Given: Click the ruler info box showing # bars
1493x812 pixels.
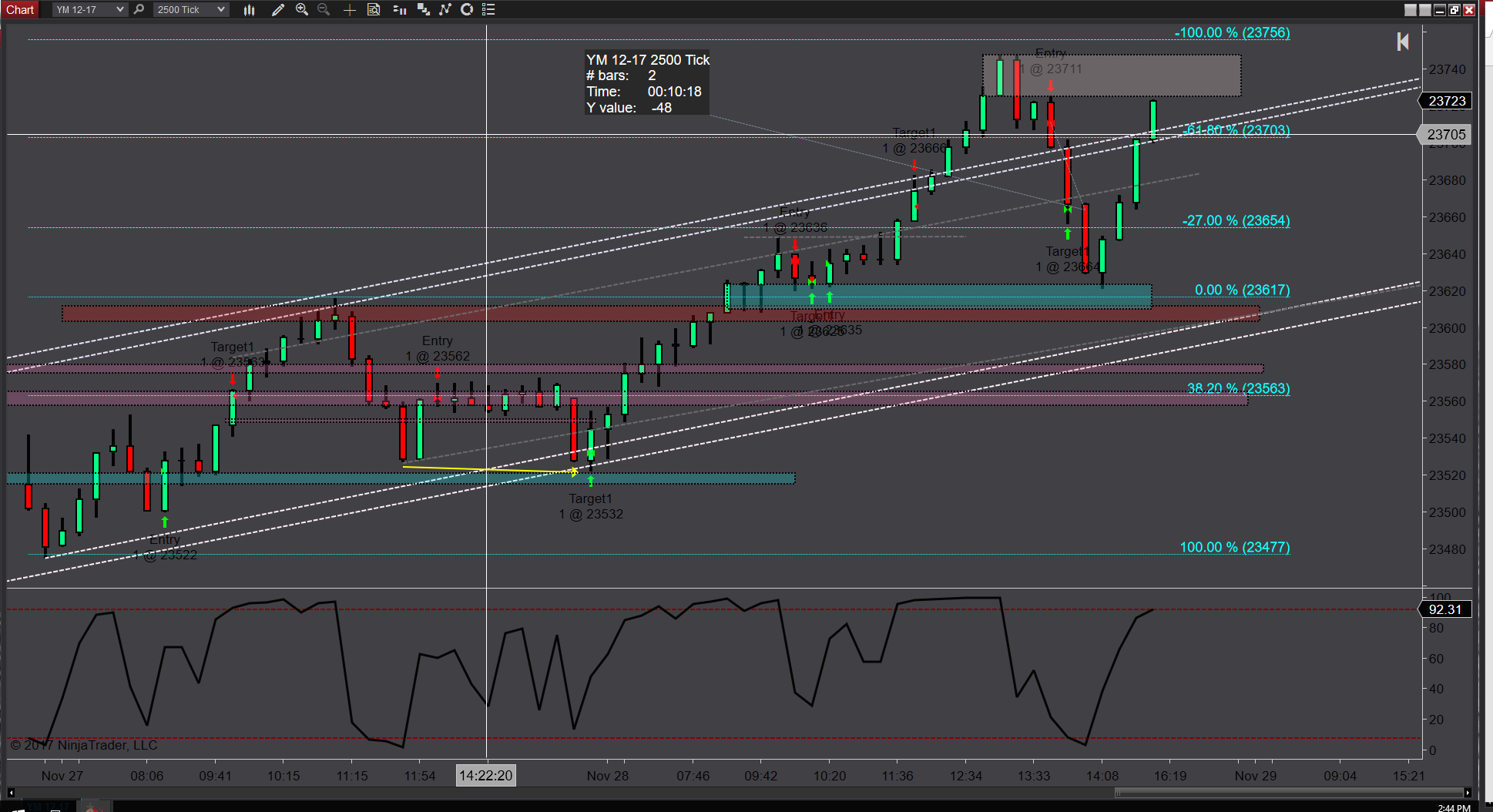Looking at the screenshot, I should point(647,83).
